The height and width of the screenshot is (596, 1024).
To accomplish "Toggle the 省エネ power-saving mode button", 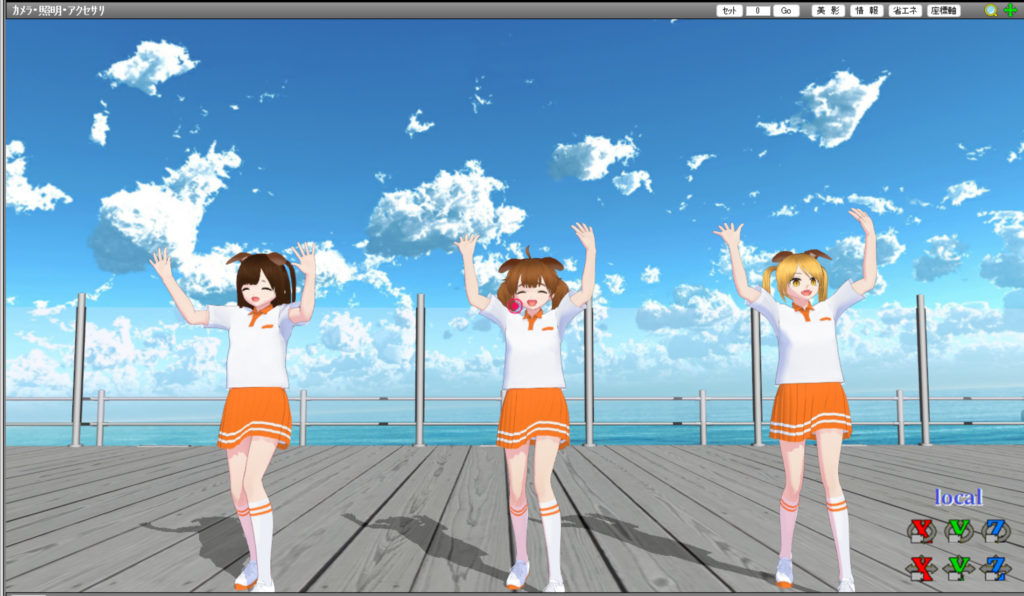I will (905, 10).
